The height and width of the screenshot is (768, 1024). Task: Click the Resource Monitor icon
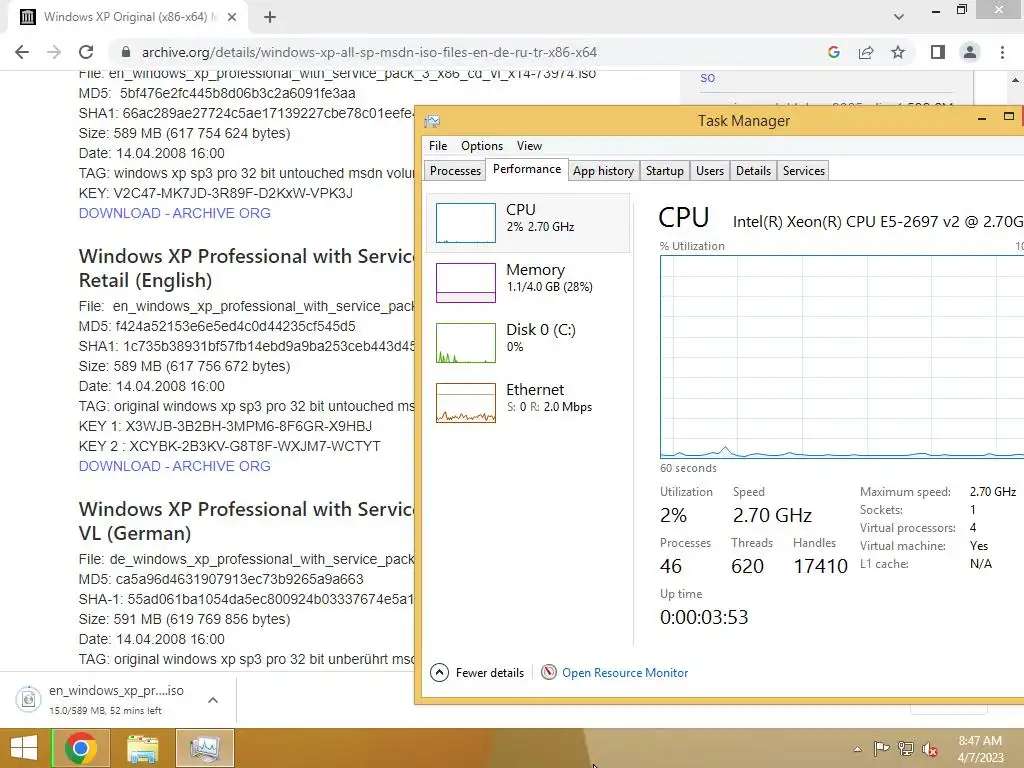(549, 672)
